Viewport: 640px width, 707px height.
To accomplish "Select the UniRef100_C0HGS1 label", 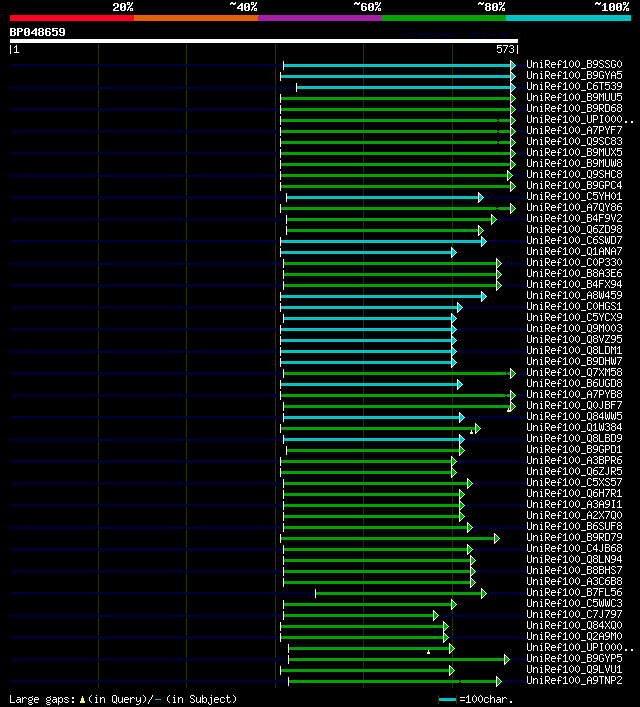I will tap(574, 306).
